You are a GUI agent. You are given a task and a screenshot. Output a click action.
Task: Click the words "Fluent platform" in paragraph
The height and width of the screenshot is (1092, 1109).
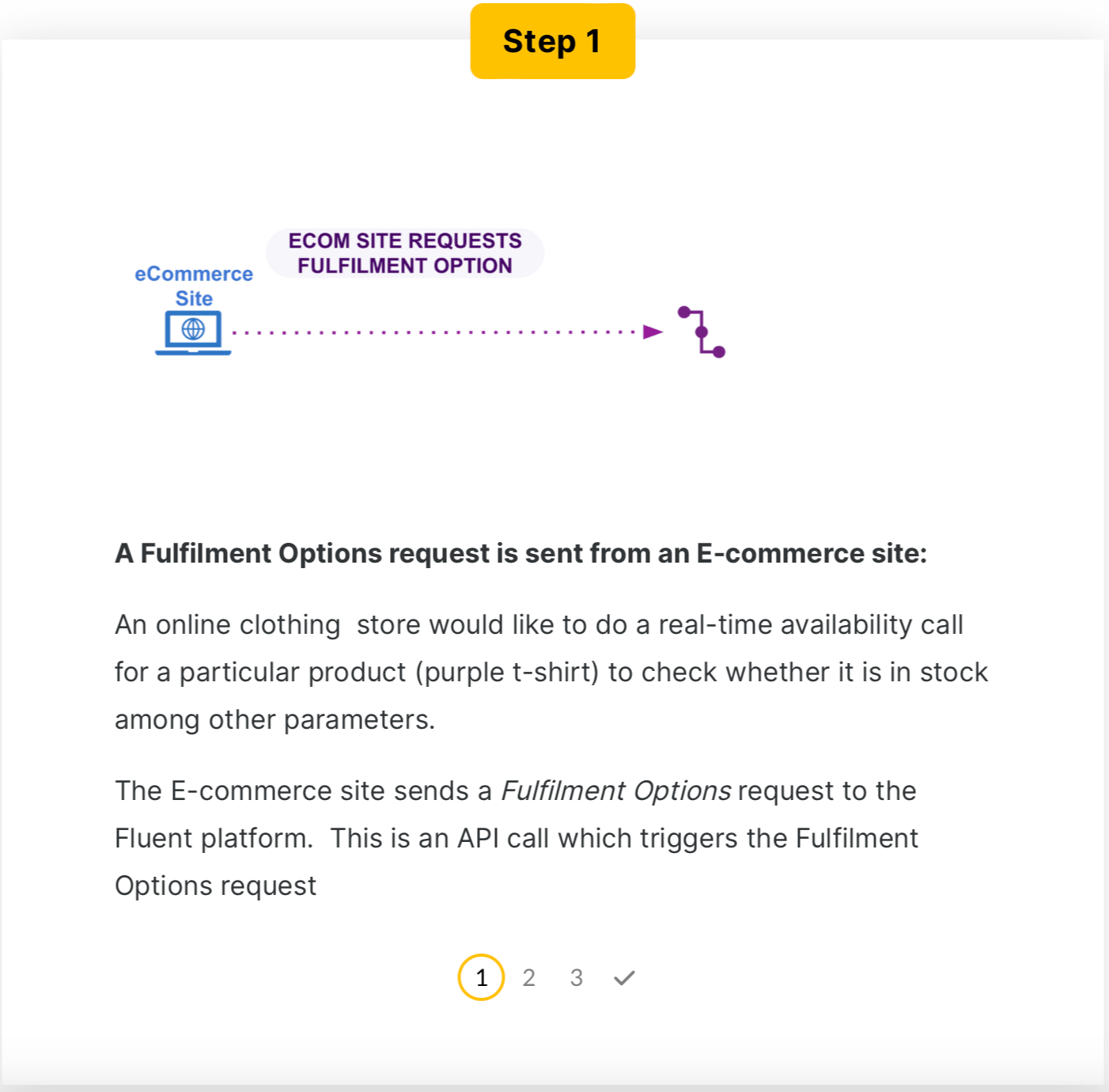click(213, 838)
